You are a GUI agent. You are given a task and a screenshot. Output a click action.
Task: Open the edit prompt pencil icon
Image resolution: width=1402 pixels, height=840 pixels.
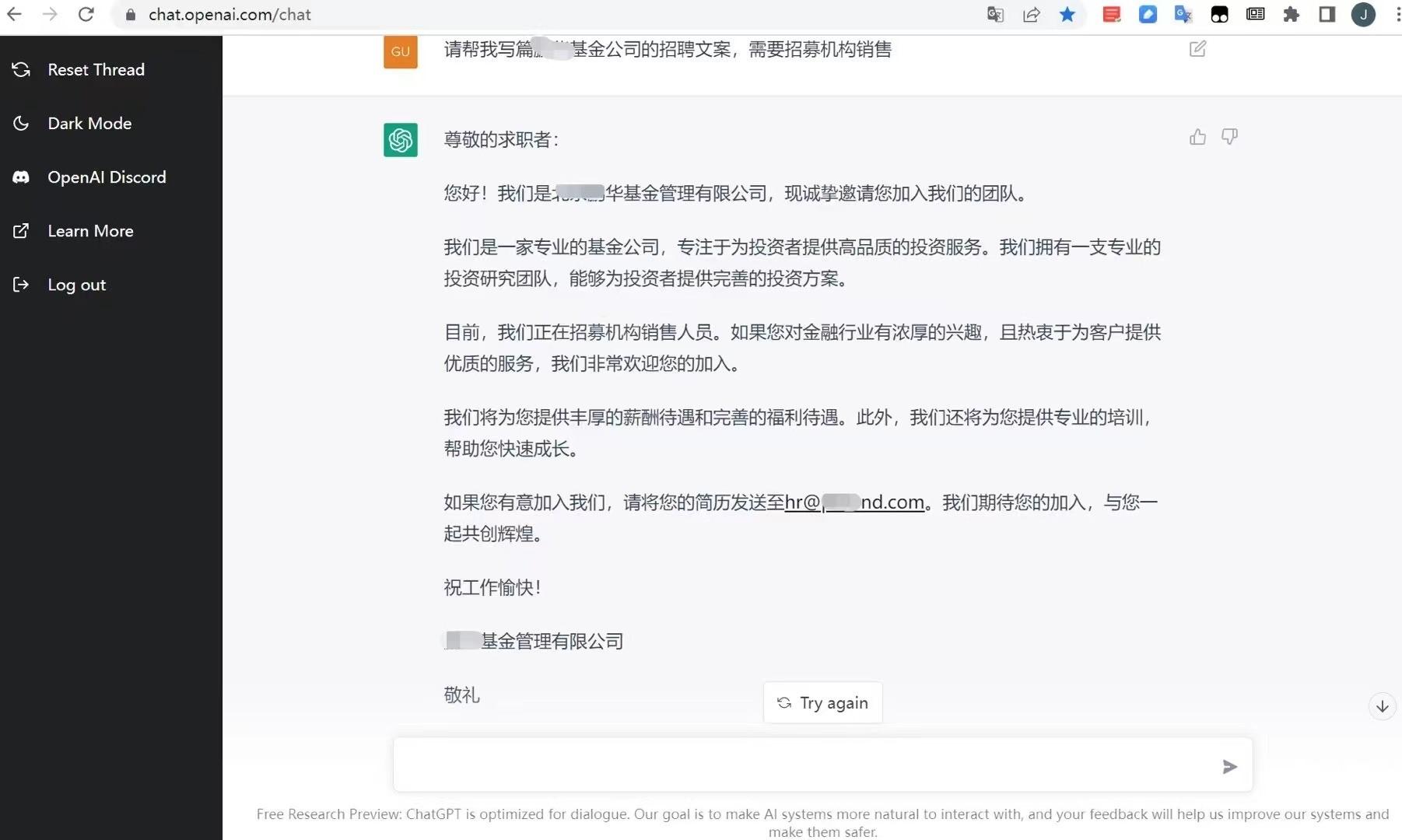(x=1197, y=48)
